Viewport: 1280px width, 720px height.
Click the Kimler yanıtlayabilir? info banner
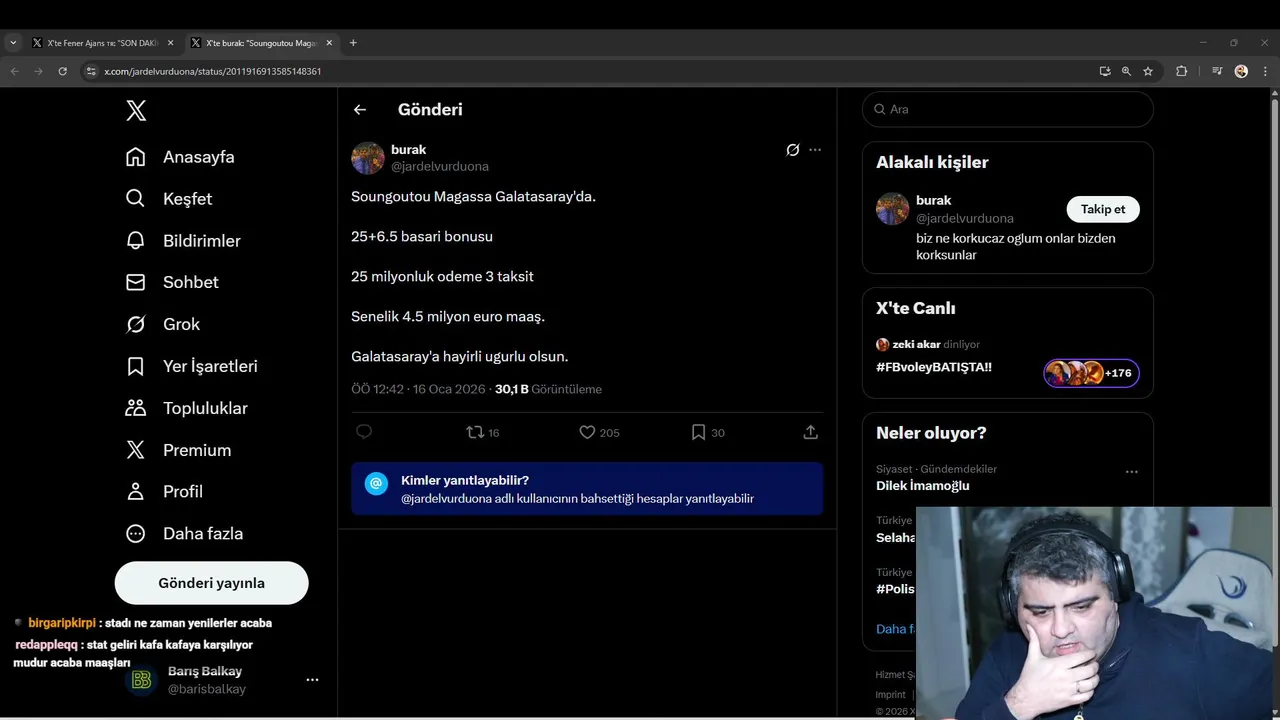pos(587,489)
